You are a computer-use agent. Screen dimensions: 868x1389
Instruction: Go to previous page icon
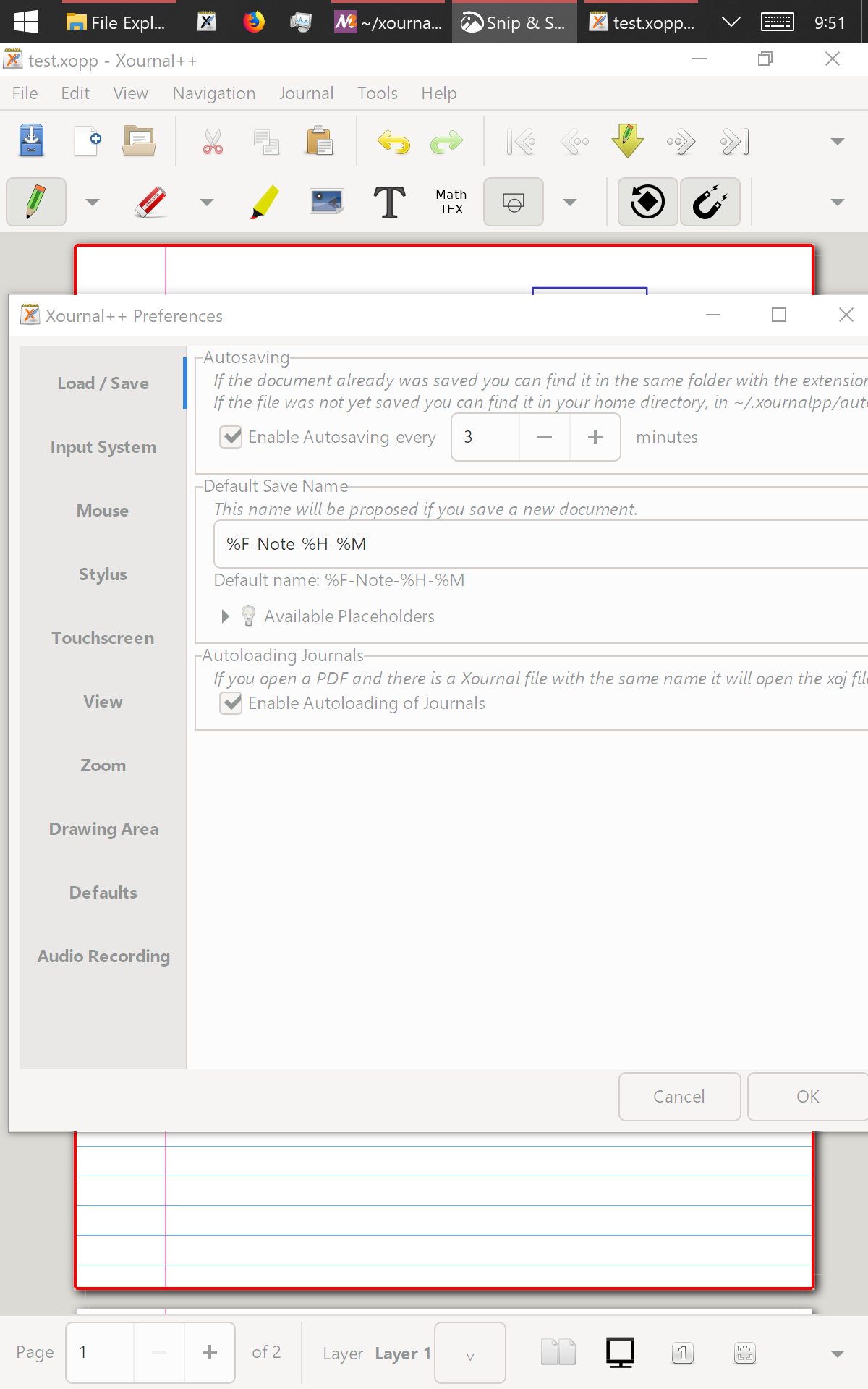[x=574, y=142]
